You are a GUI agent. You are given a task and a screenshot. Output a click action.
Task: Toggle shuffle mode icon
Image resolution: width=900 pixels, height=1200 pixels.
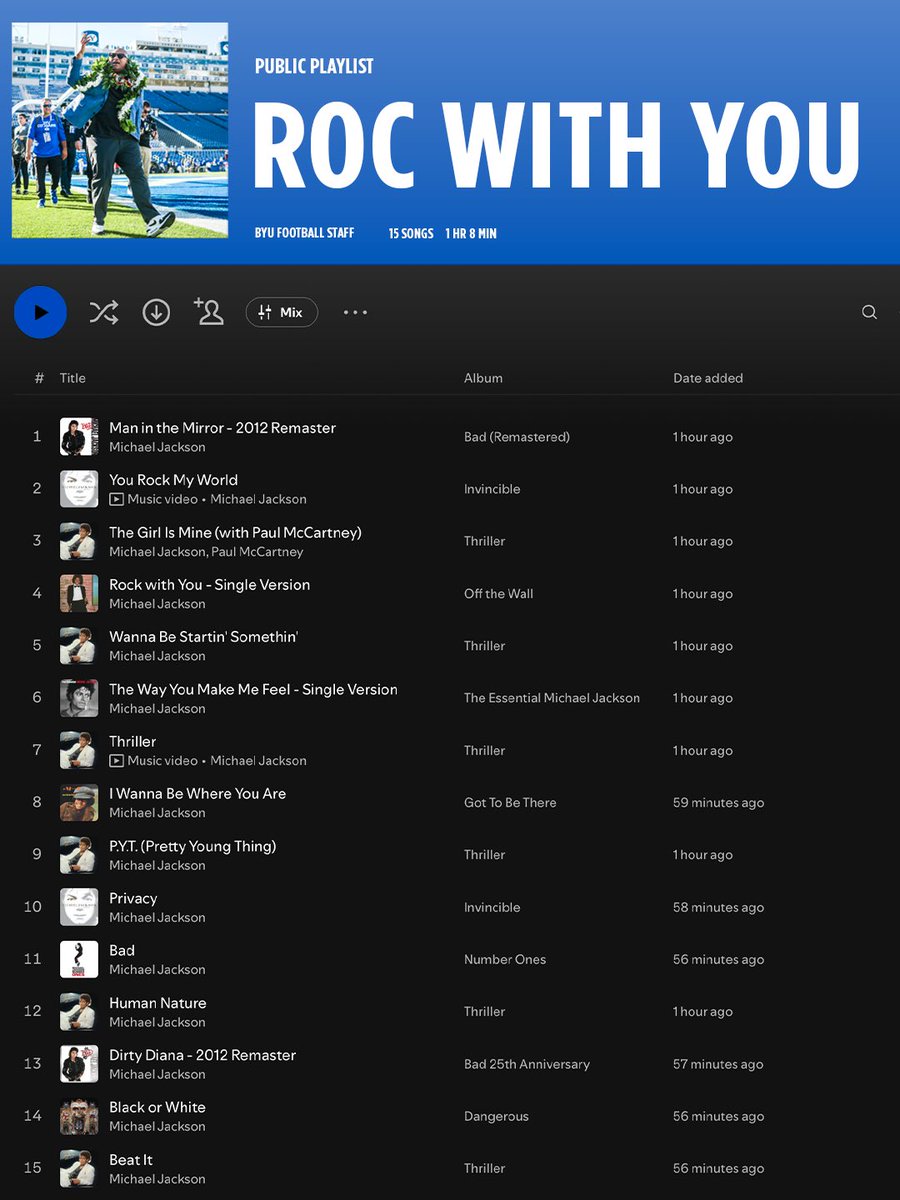click(103, 312)
